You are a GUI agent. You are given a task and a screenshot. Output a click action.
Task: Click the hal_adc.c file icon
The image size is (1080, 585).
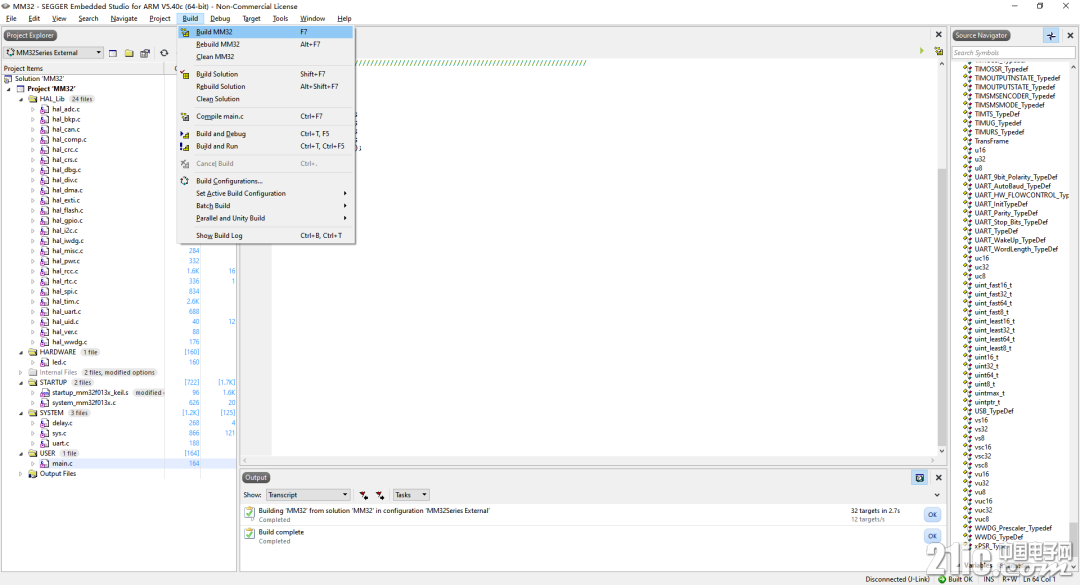[45, 110]
